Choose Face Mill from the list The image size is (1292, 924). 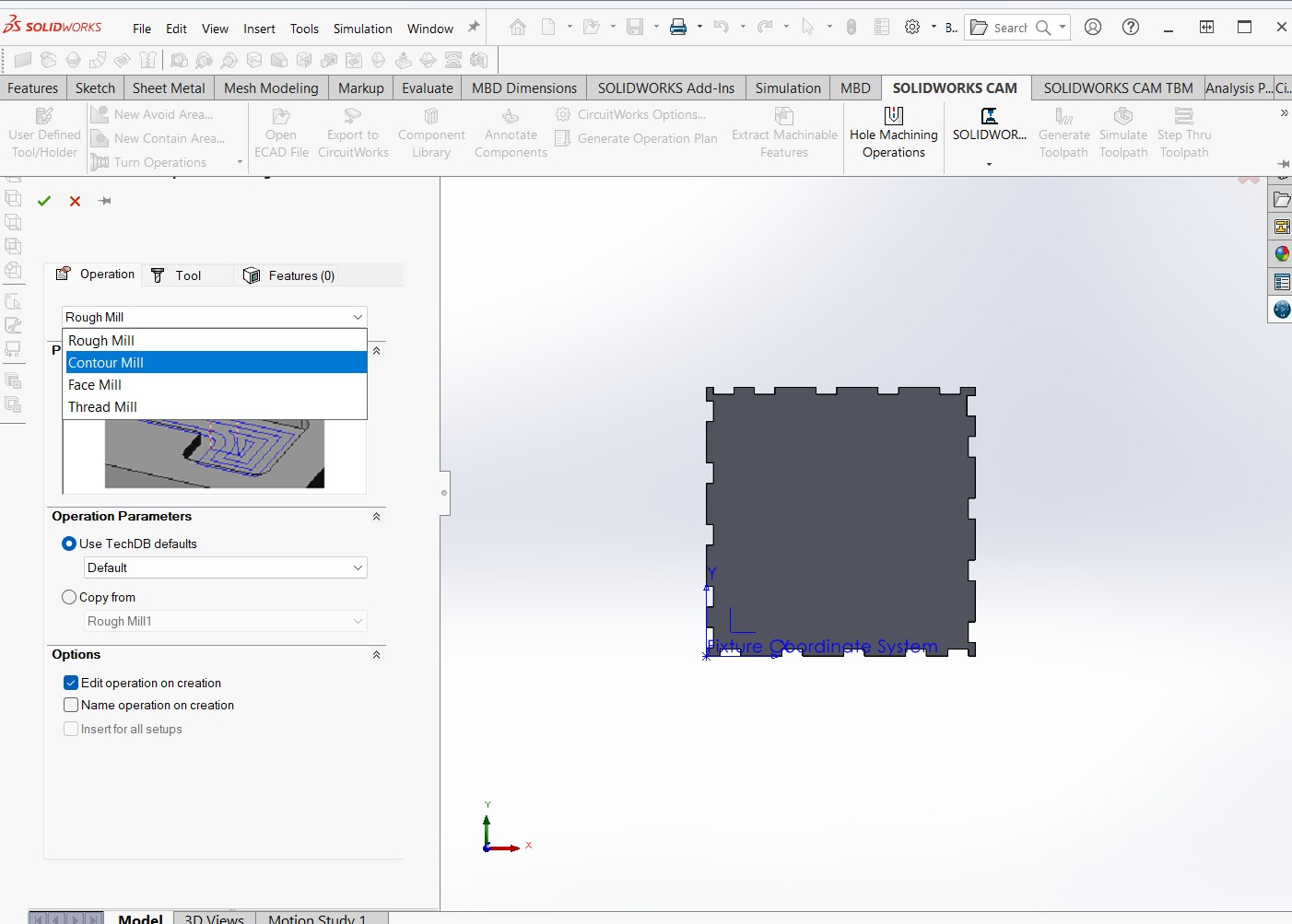217,385
